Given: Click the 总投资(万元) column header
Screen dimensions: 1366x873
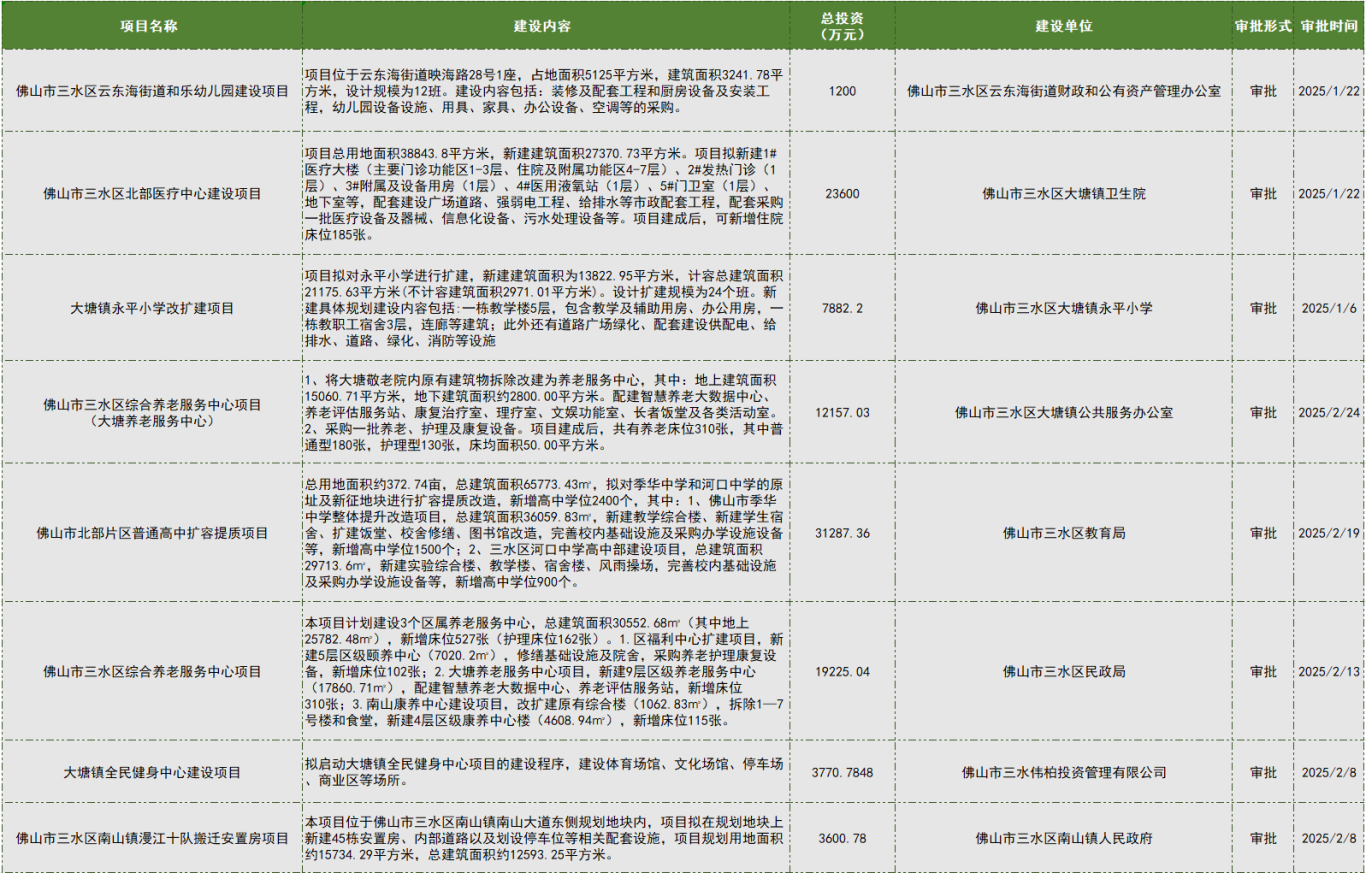Looking at the screenshot, I should coord(842,26).
